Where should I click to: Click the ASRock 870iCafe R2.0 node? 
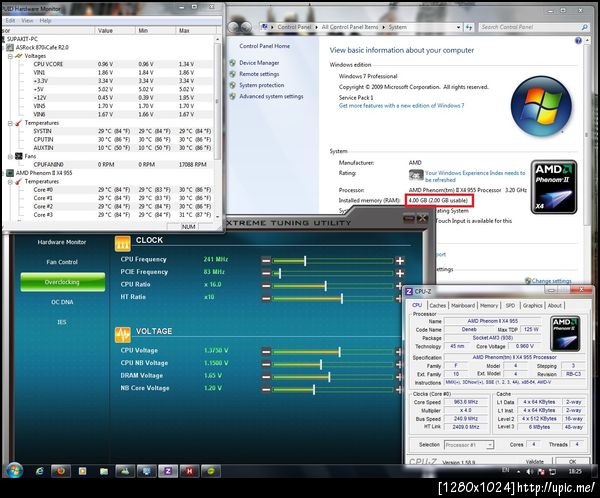point(42,47)
